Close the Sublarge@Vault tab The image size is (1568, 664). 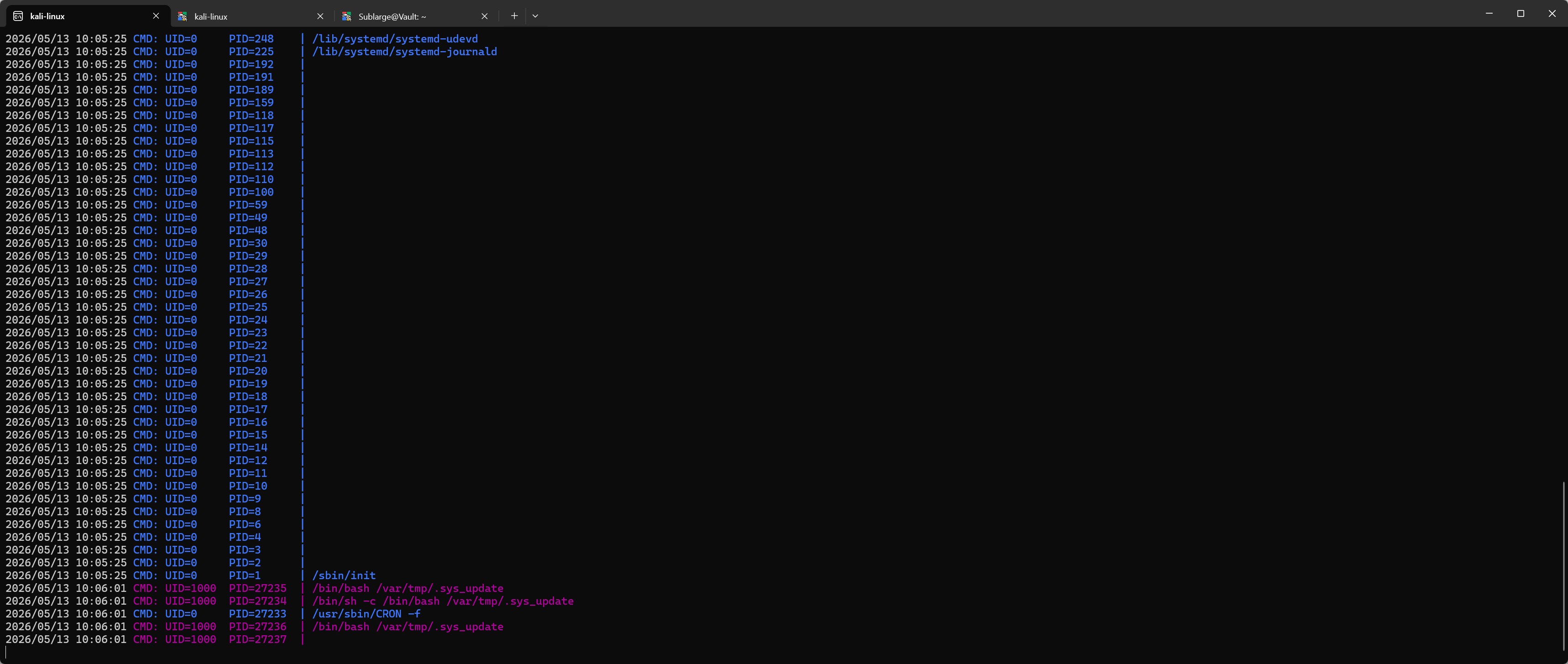485,16
